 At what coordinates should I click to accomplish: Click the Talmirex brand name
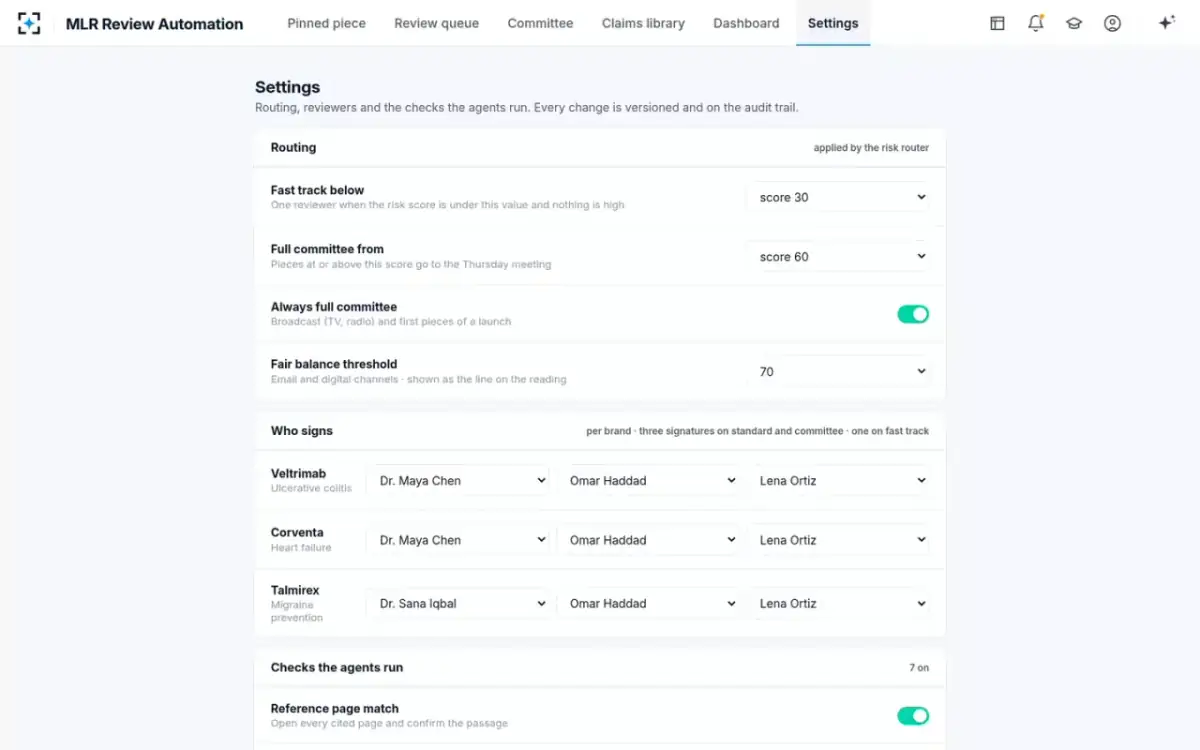pos(295,590)
